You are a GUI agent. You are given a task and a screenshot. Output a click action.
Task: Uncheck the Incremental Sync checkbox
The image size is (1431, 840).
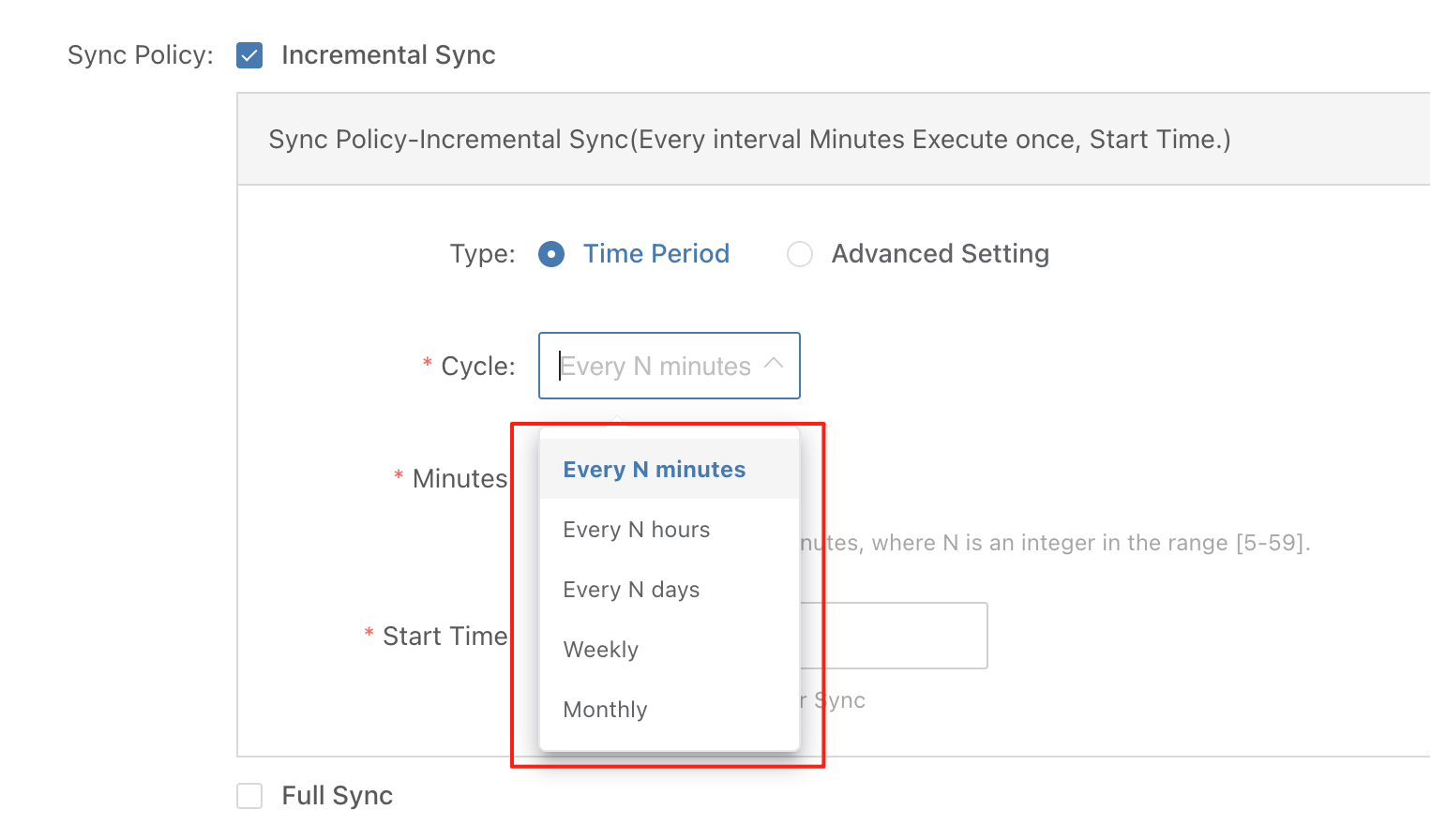tap(249, 55)
